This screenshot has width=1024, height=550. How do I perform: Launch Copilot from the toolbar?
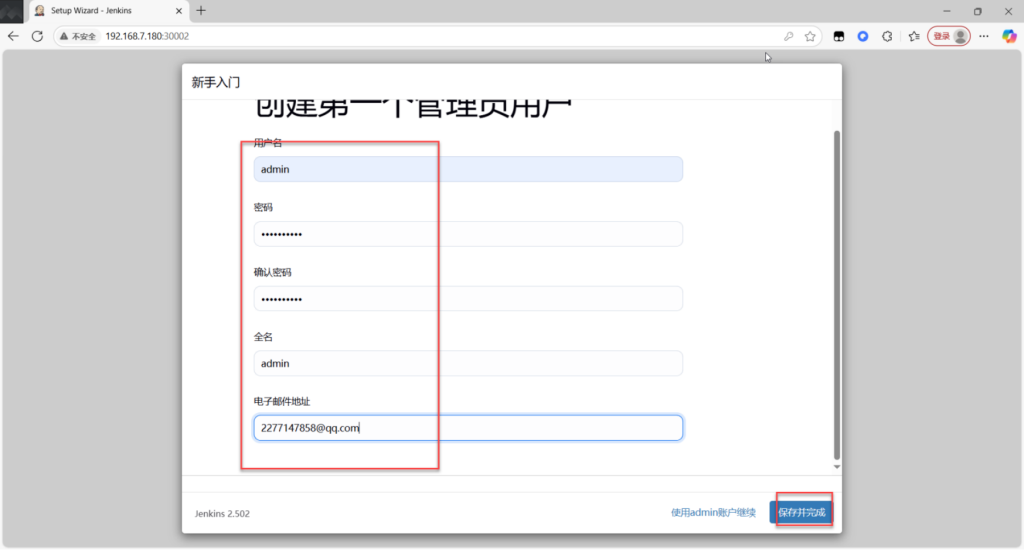tap(1009, 36)
